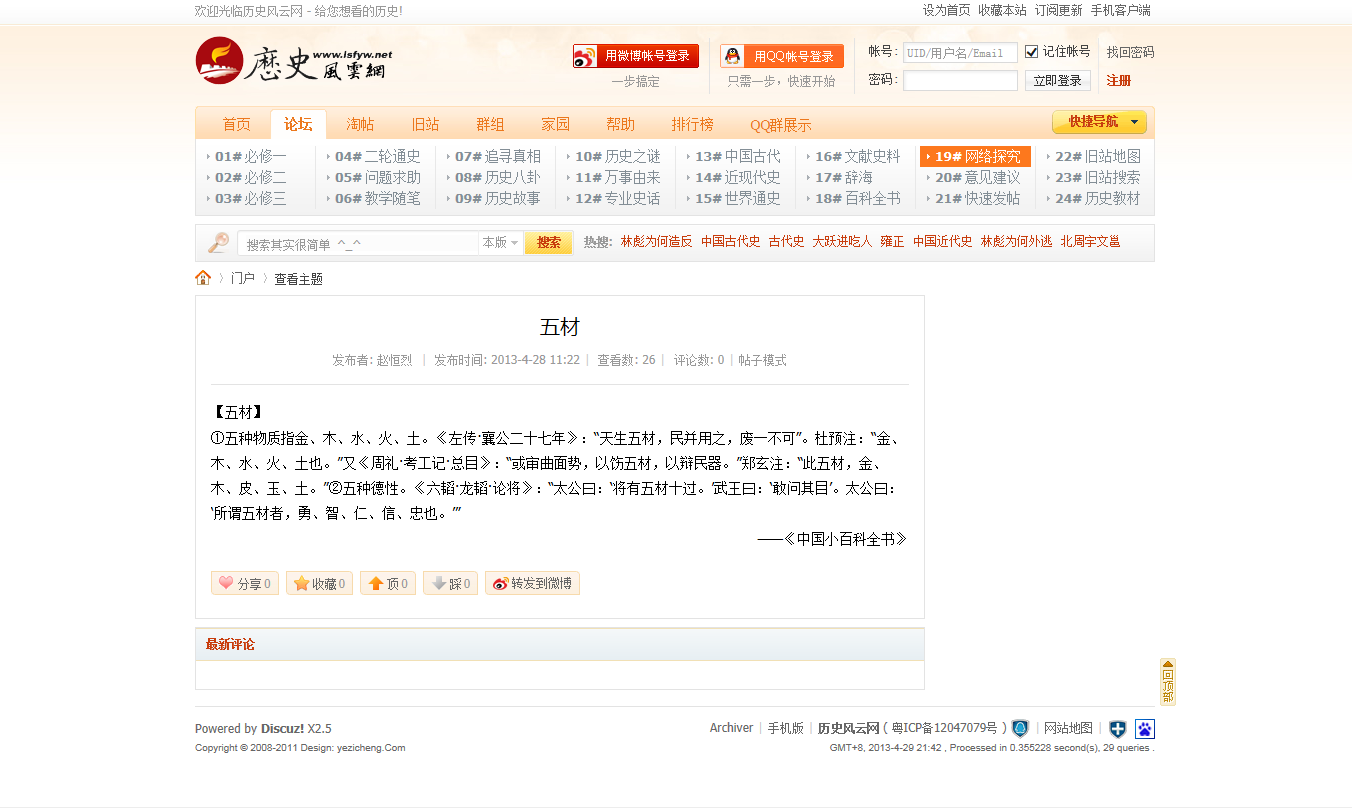Click 订阅更新 in the top bar

(1058, 10)
